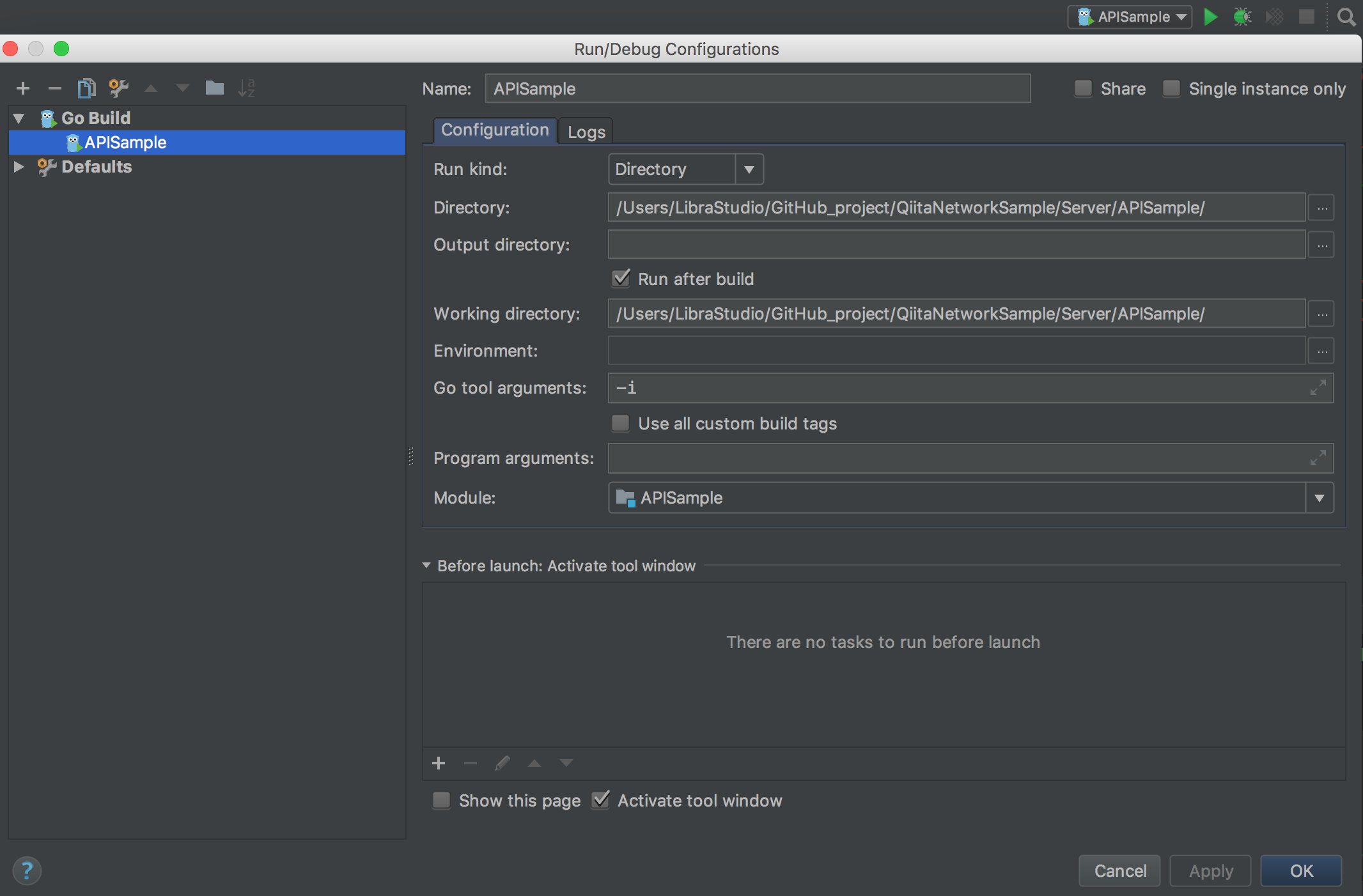Open the Run kind dropdown
This screenshot has height=896, width=1363.
(x=749, y=169)
